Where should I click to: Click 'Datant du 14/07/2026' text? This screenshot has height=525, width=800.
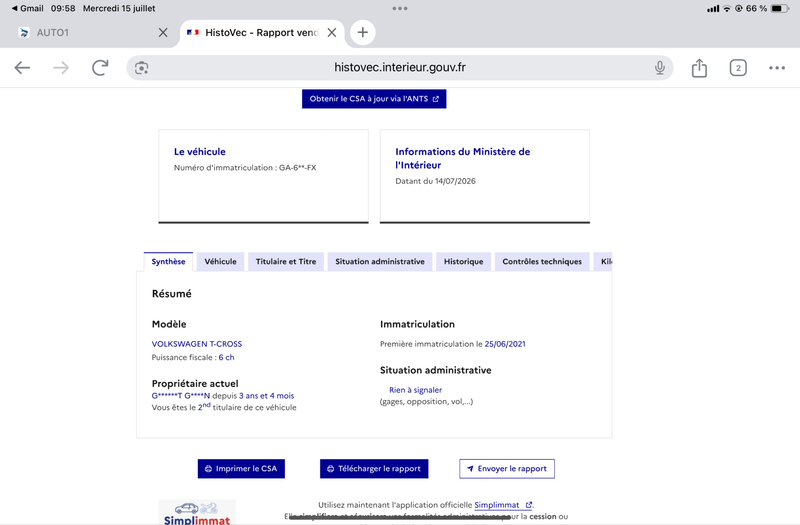coord(435,181)
